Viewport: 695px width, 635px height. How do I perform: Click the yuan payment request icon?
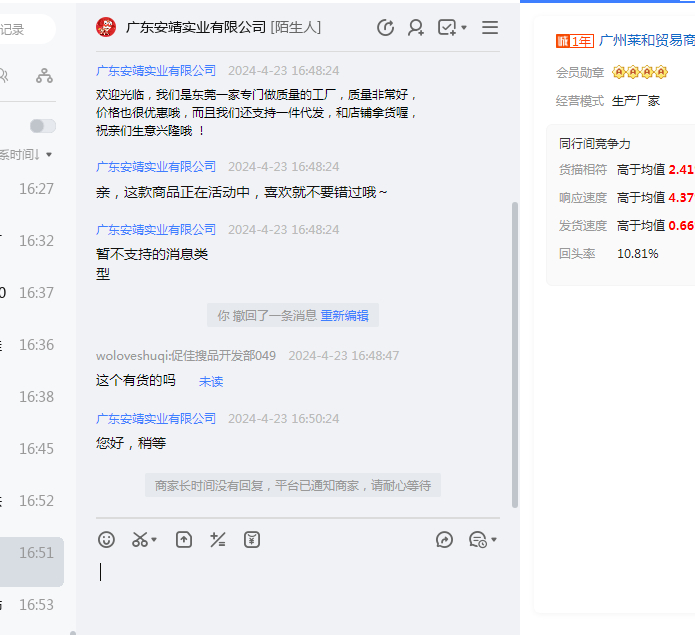pos(252,539)
